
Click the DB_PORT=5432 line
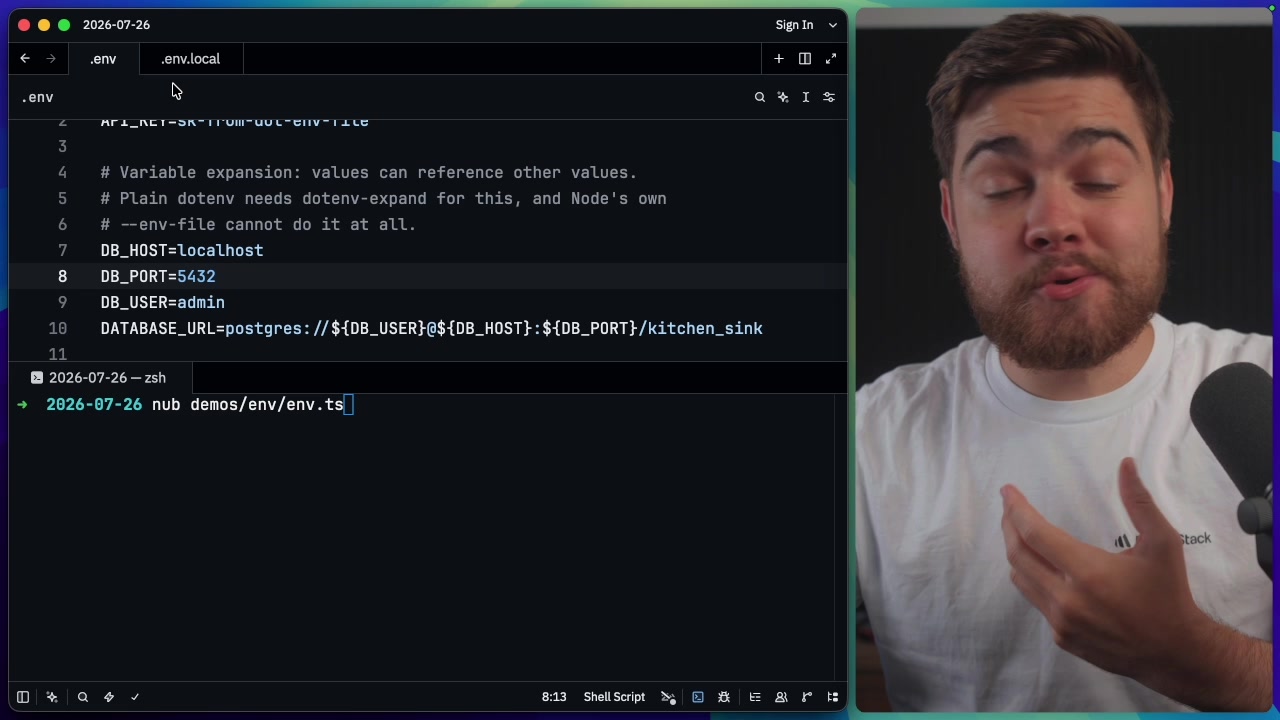[x=158, y=277]
